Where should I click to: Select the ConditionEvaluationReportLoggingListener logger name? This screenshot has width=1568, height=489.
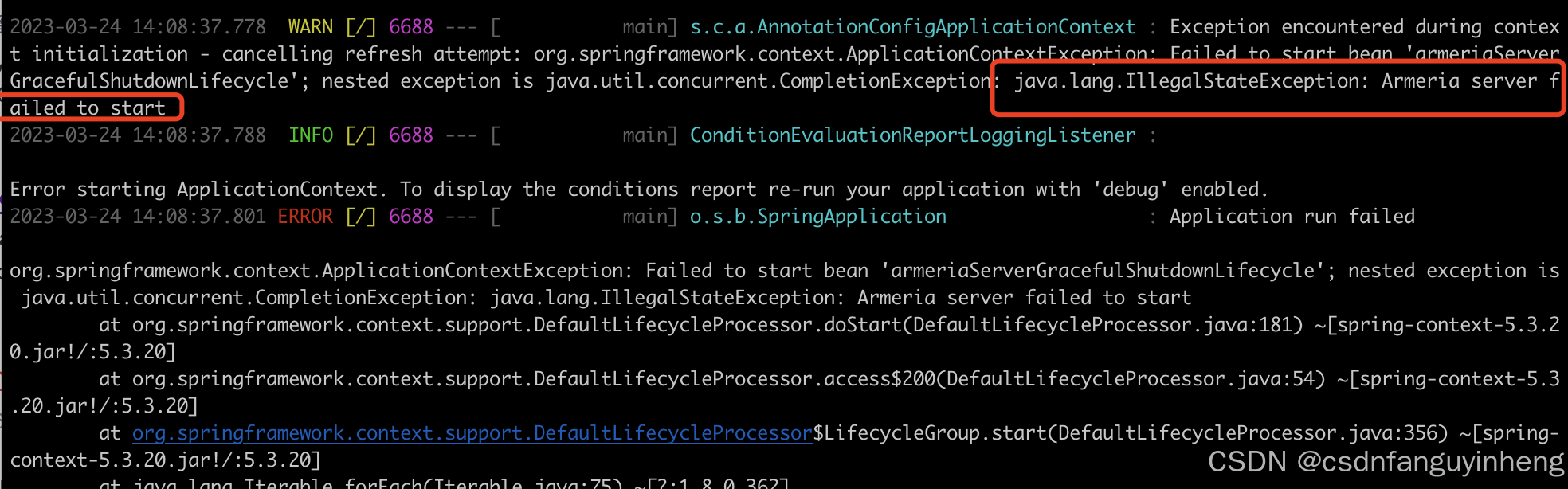pos(912,135)
